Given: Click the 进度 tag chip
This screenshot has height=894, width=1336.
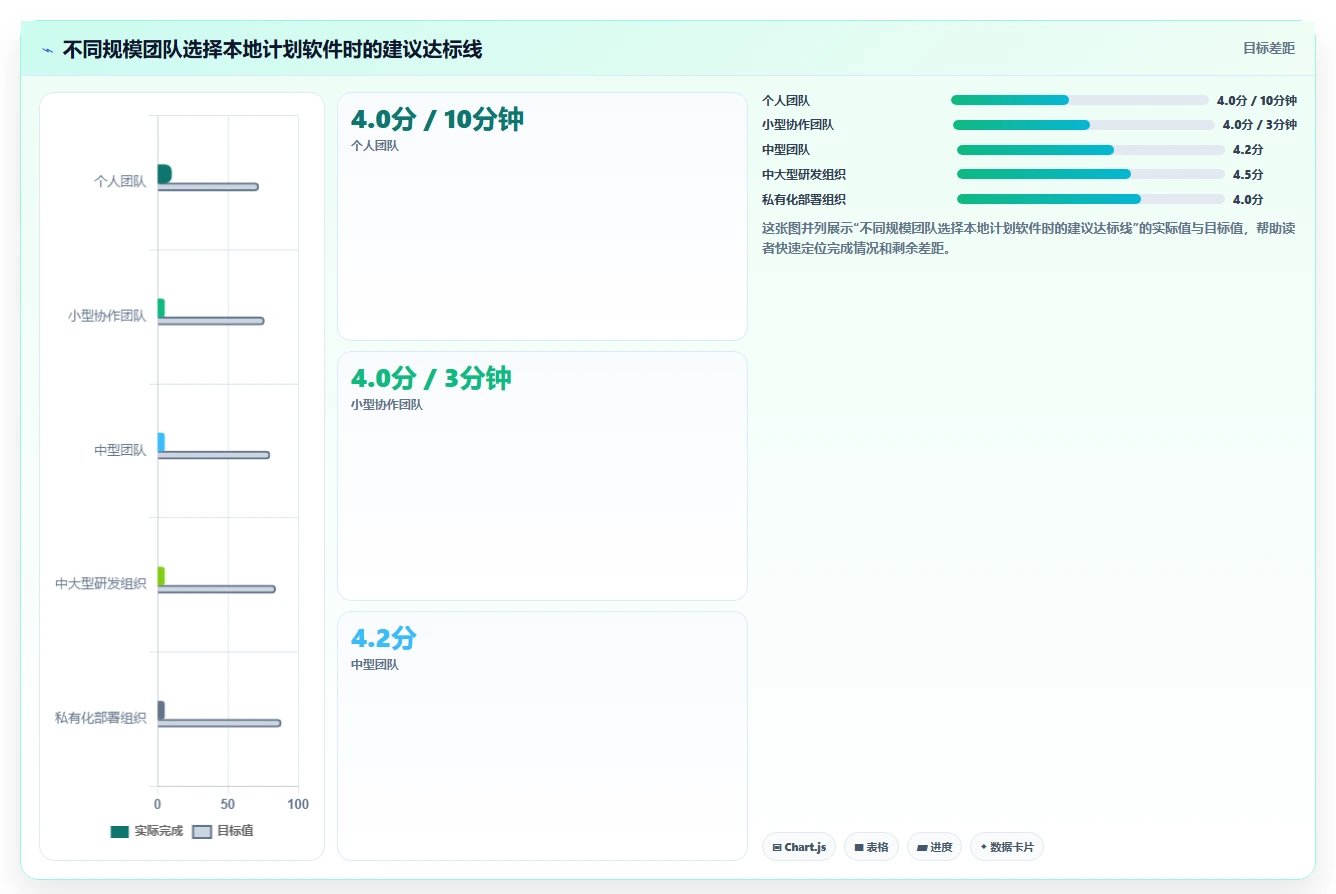Looking at the screenshot, I should point(935,847).
